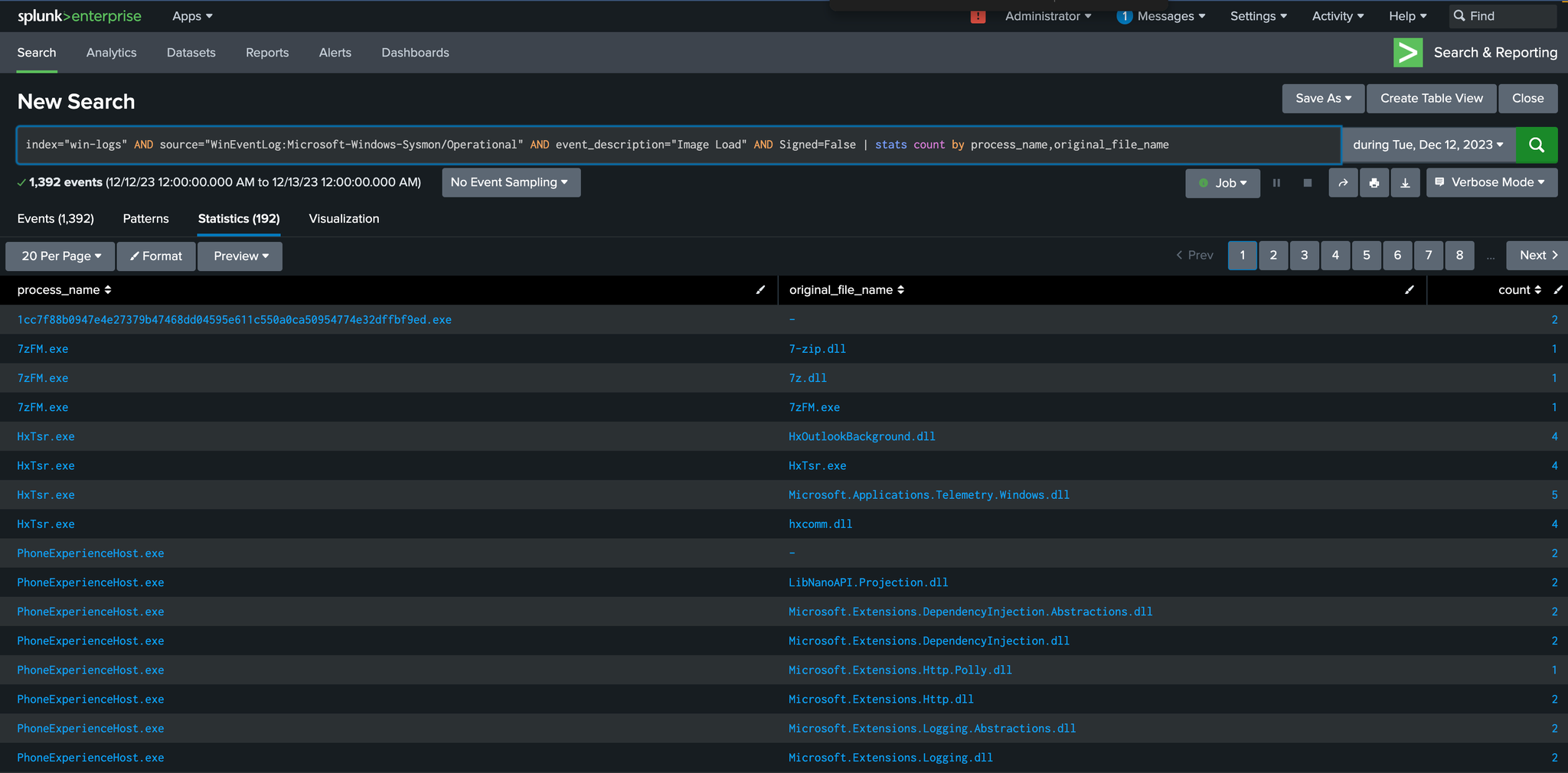Open the time range picker dropdown
Image resolution: width=1568 pixels, height=773 pixels.
click(1428, 145)
